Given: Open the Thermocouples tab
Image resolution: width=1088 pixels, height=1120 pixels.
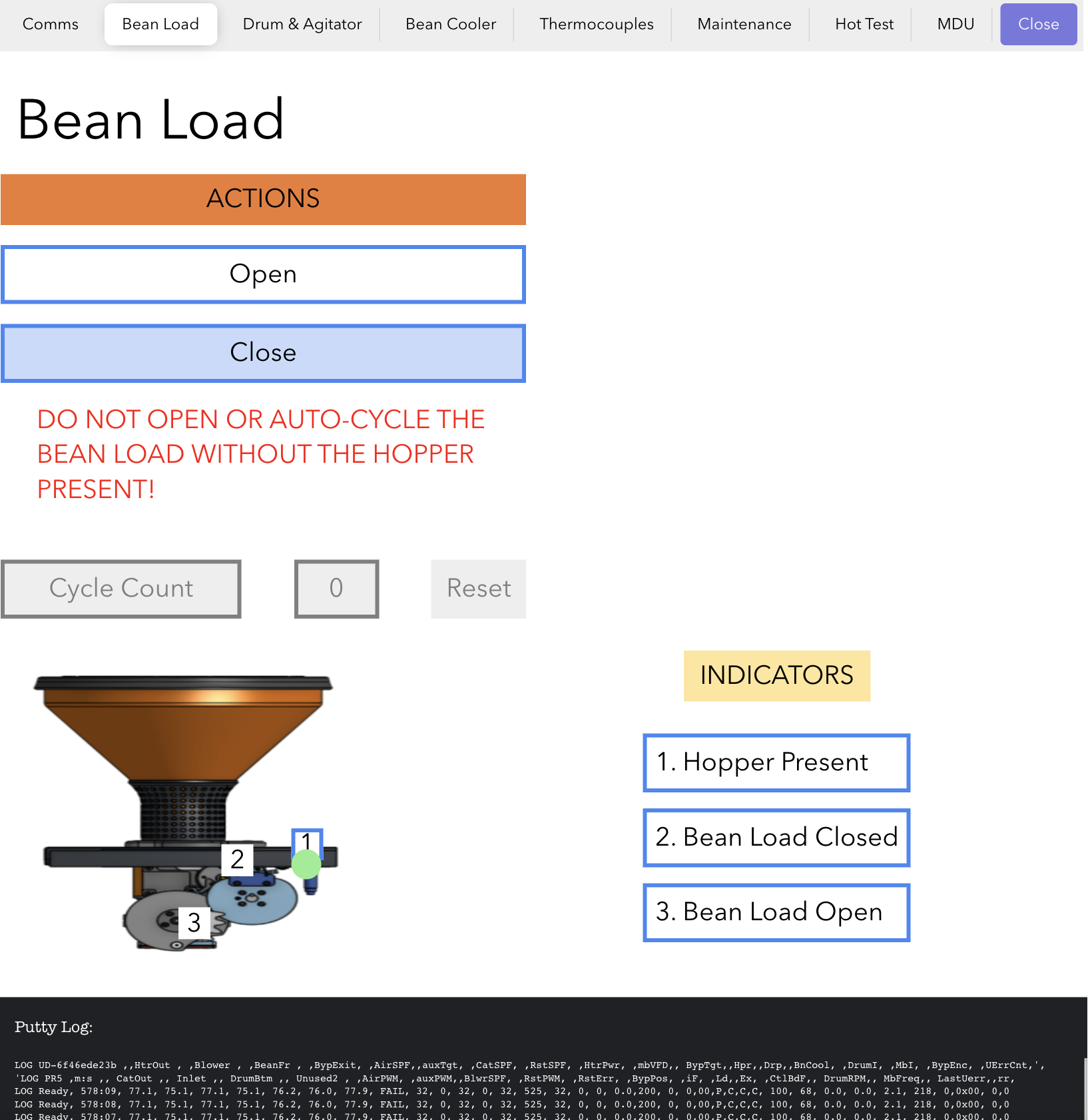Looking at the screenshot, I should coord(597,24).
